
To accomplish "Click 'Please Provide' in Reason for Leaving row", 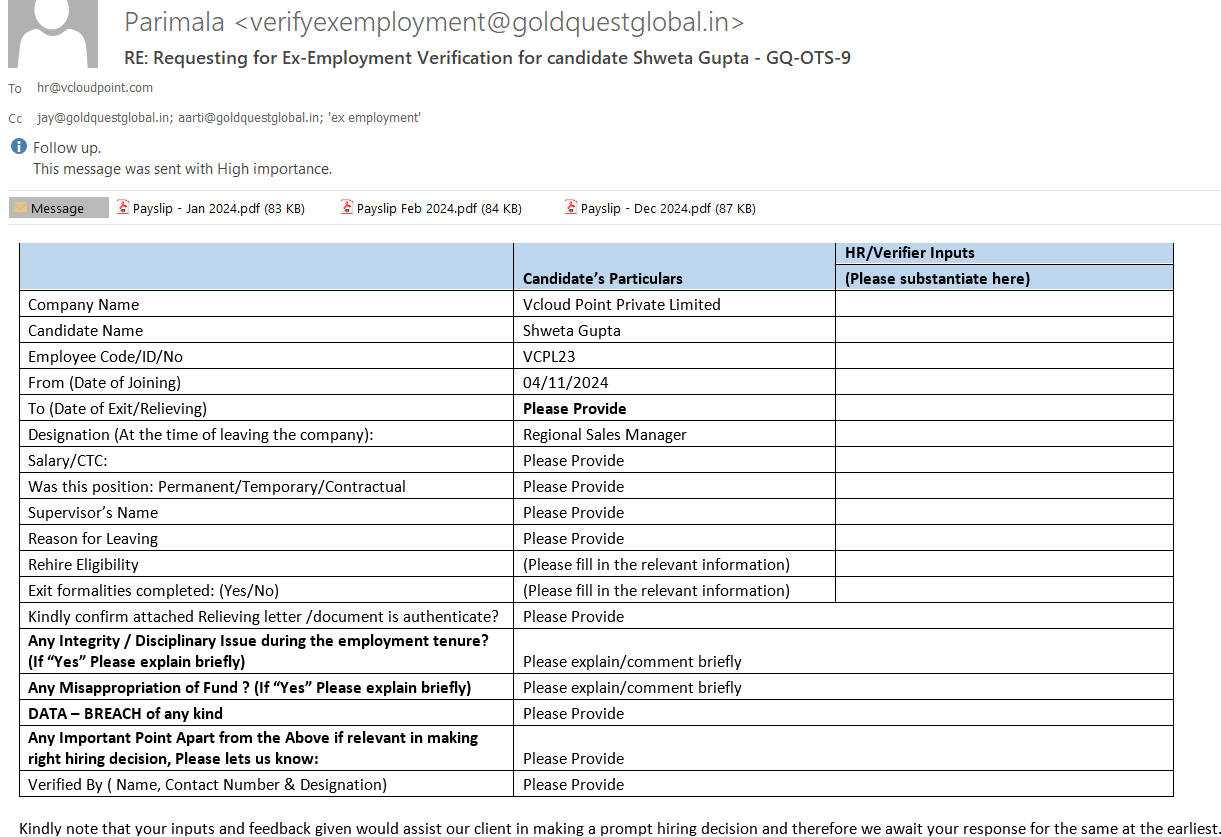I will [x=574, y=539].
